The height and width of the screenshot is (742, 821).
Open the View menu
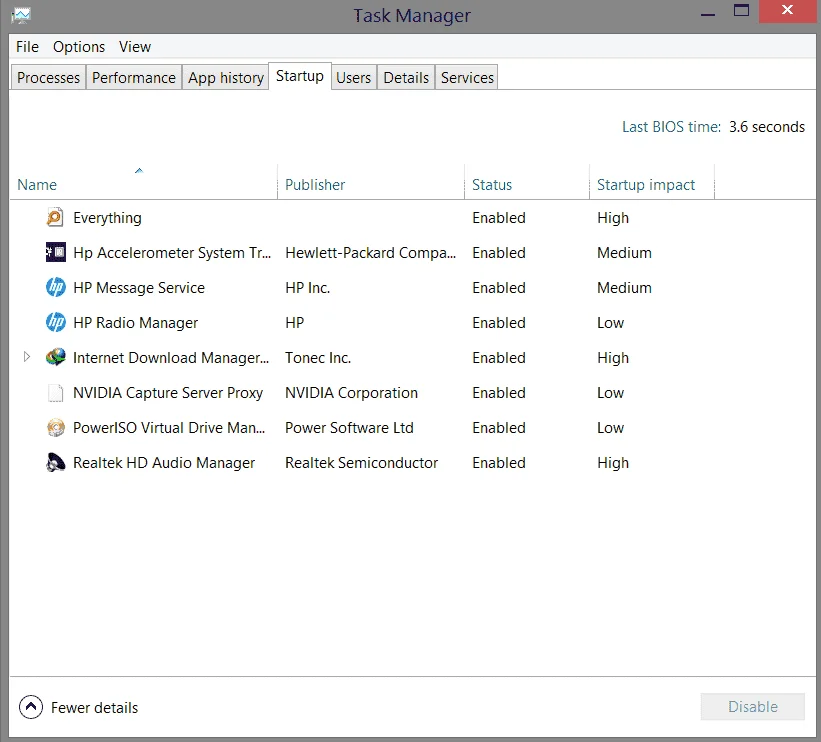[135, 47]
